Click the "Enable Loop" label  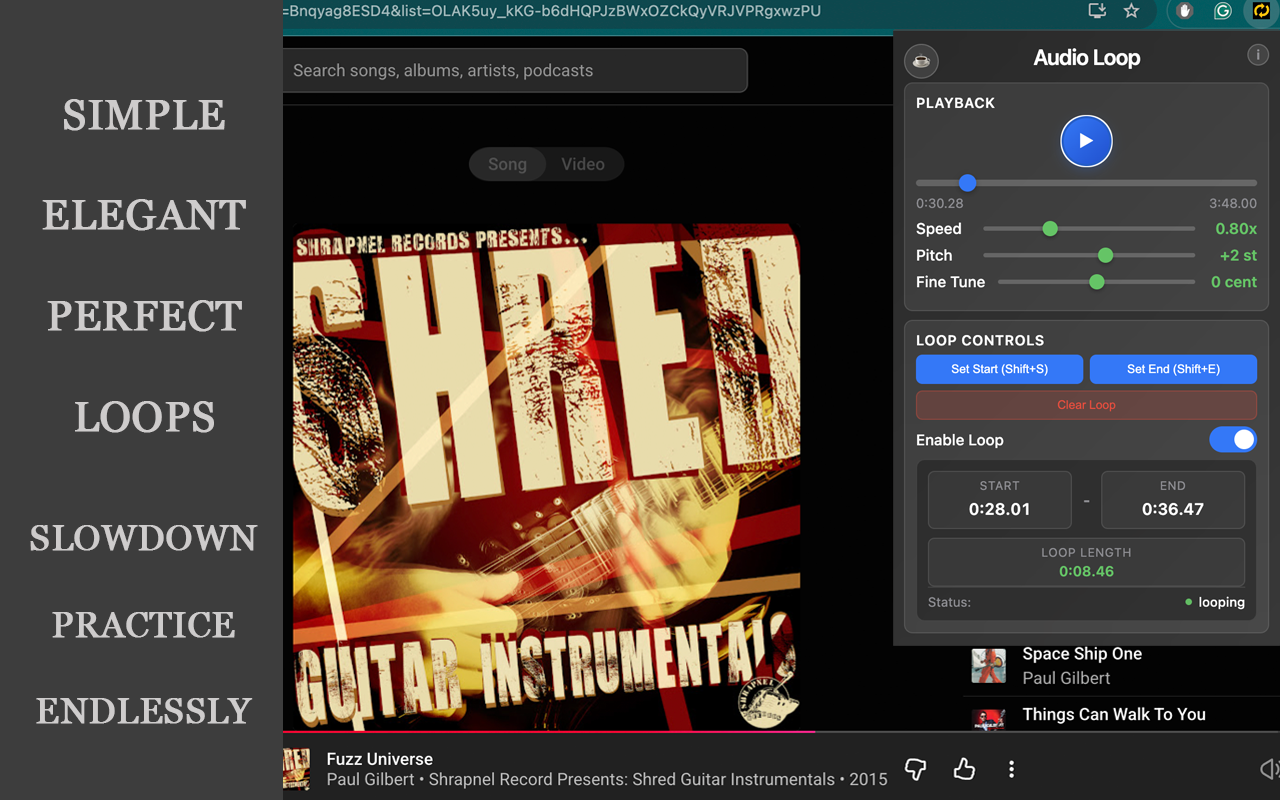point(960,440)
